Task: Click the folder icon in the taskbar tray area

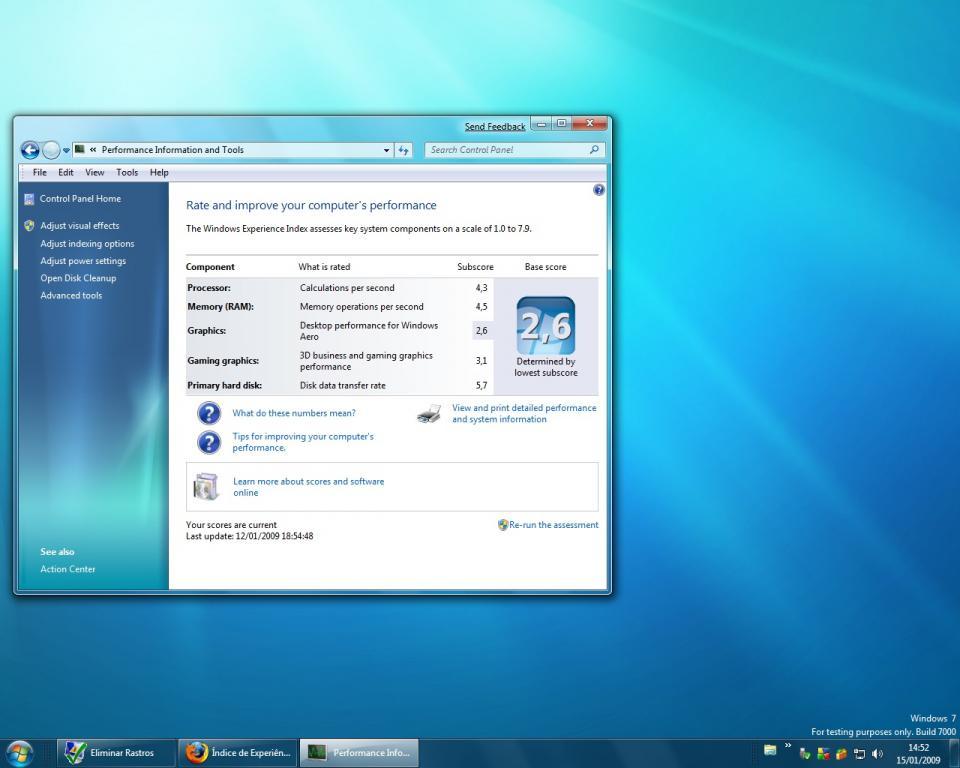Action: click(770, 750)
